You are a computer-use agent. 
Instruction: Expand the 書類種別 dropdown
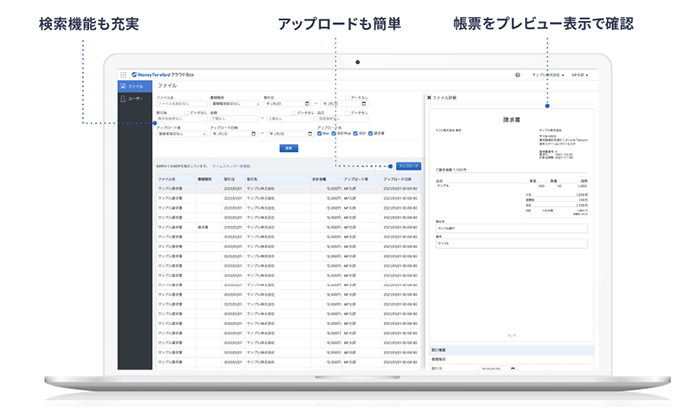click(x=233, y=103)
